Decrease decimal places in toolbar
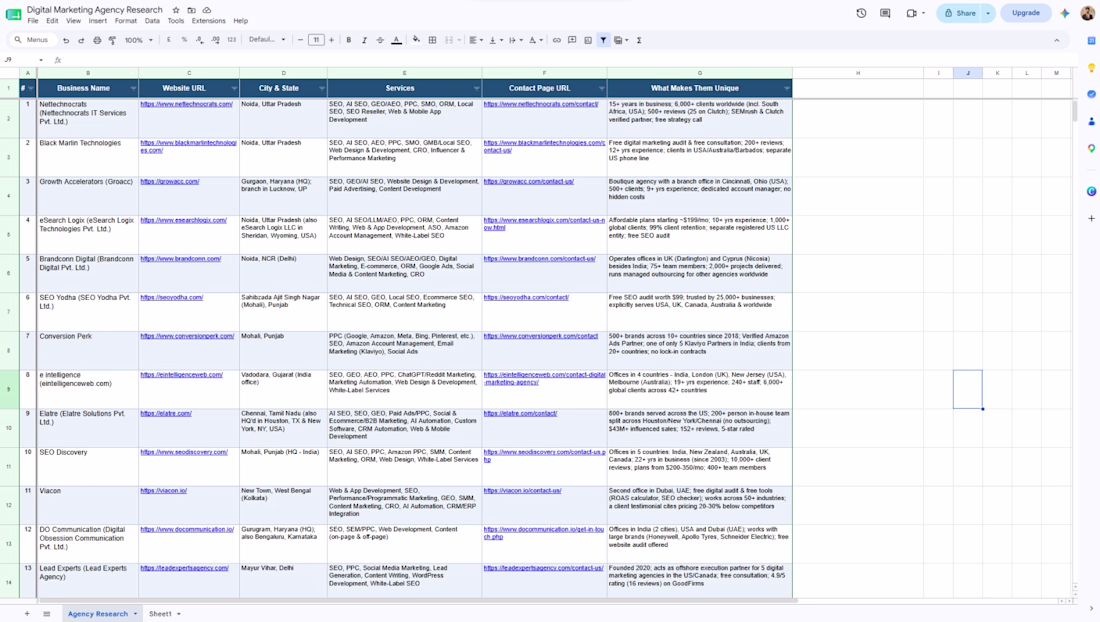1100x622 pixels. 200,40
